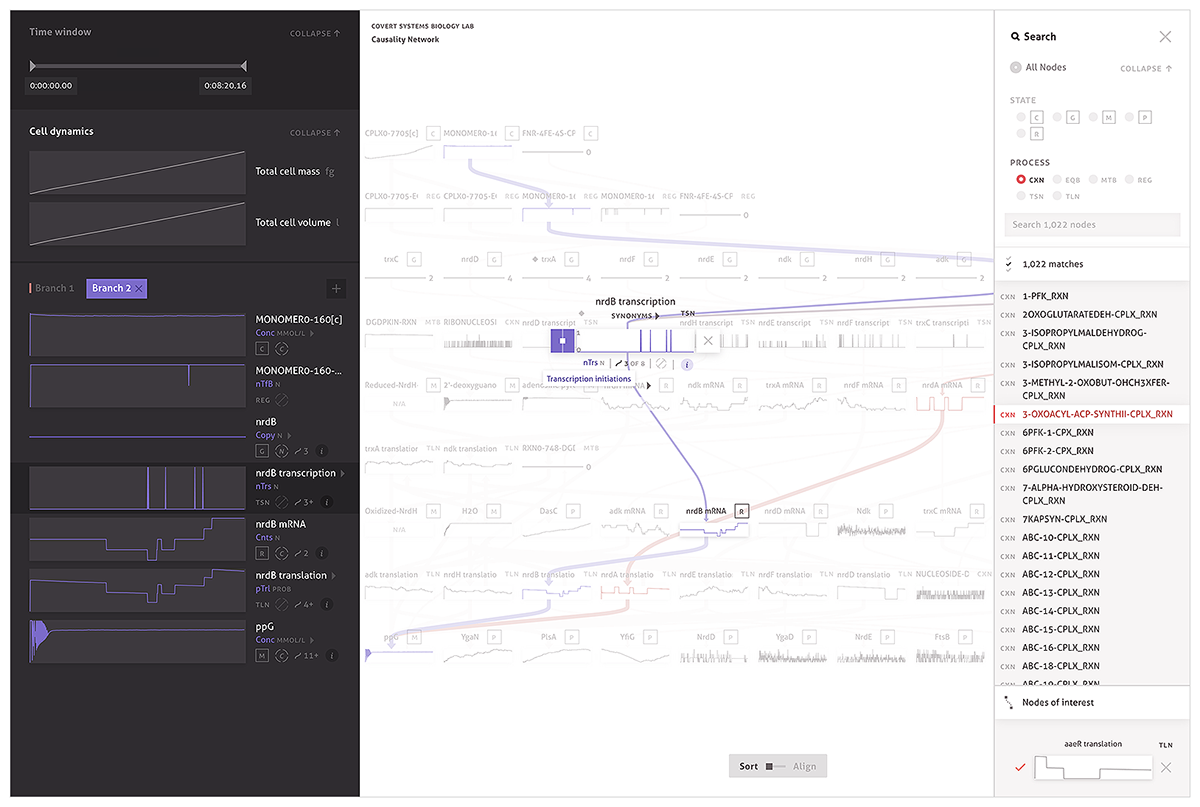This screenshot has width=1200, height=807.
Task: Collapse the Cell dynamics section
Action: [x=315, y=133]
